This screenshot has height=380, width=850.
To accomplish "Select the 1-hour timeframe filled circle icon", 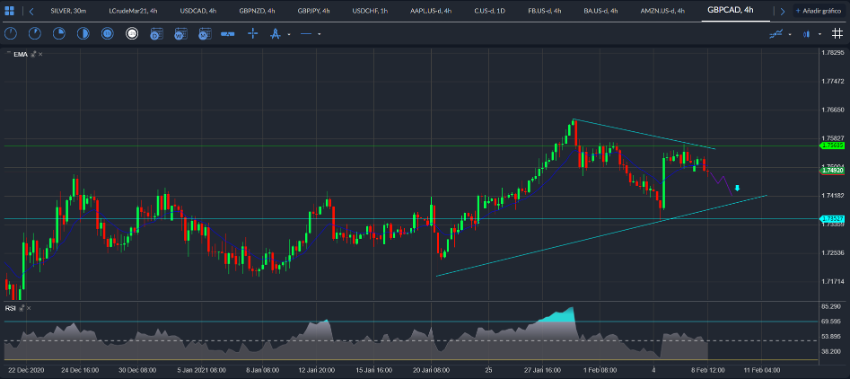I will [107, 34].
